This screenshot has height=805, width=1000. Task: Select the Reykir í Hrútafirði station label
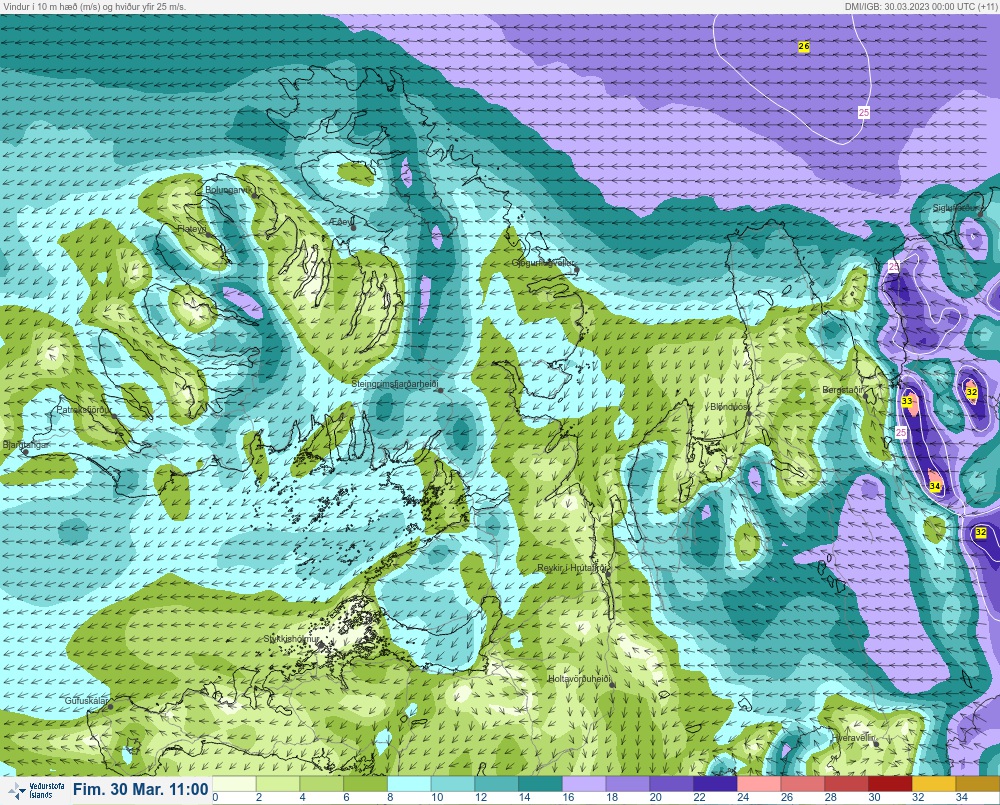pos(573,568)
